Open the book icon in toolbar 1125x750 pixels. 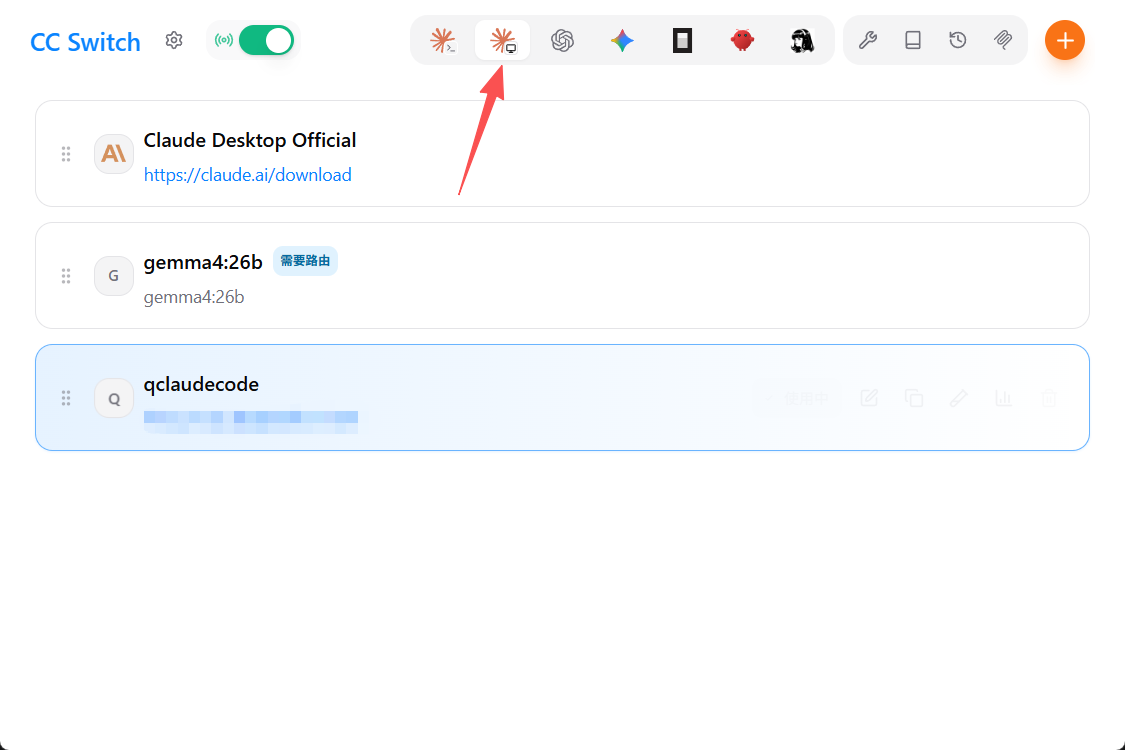coord(913,40)
